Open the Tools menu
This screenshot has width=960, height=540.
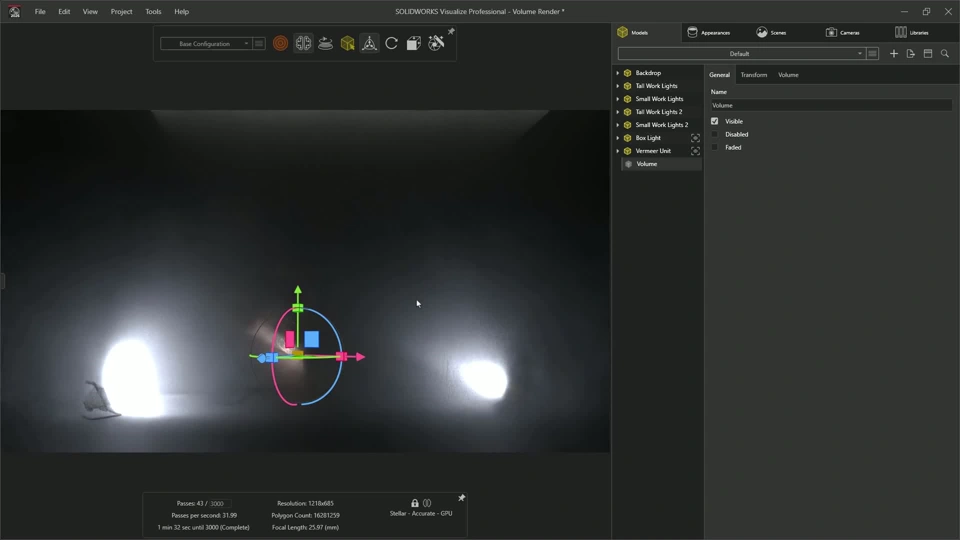coord(153,12)
